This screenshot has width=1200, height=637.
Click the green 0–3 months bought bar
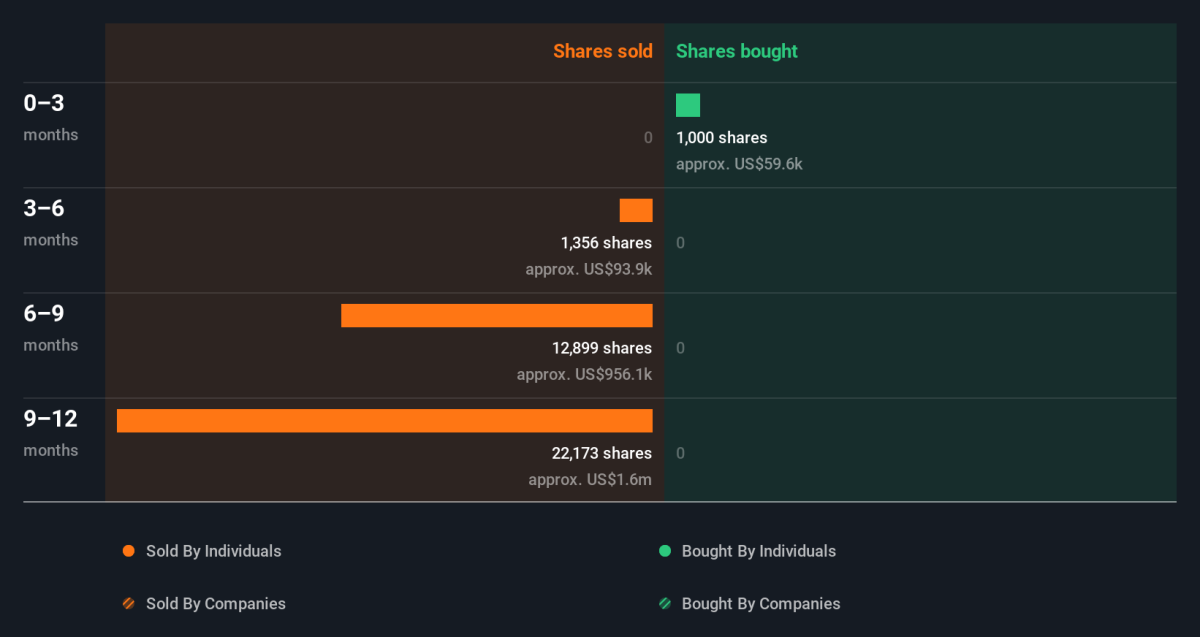pos(688,105)
